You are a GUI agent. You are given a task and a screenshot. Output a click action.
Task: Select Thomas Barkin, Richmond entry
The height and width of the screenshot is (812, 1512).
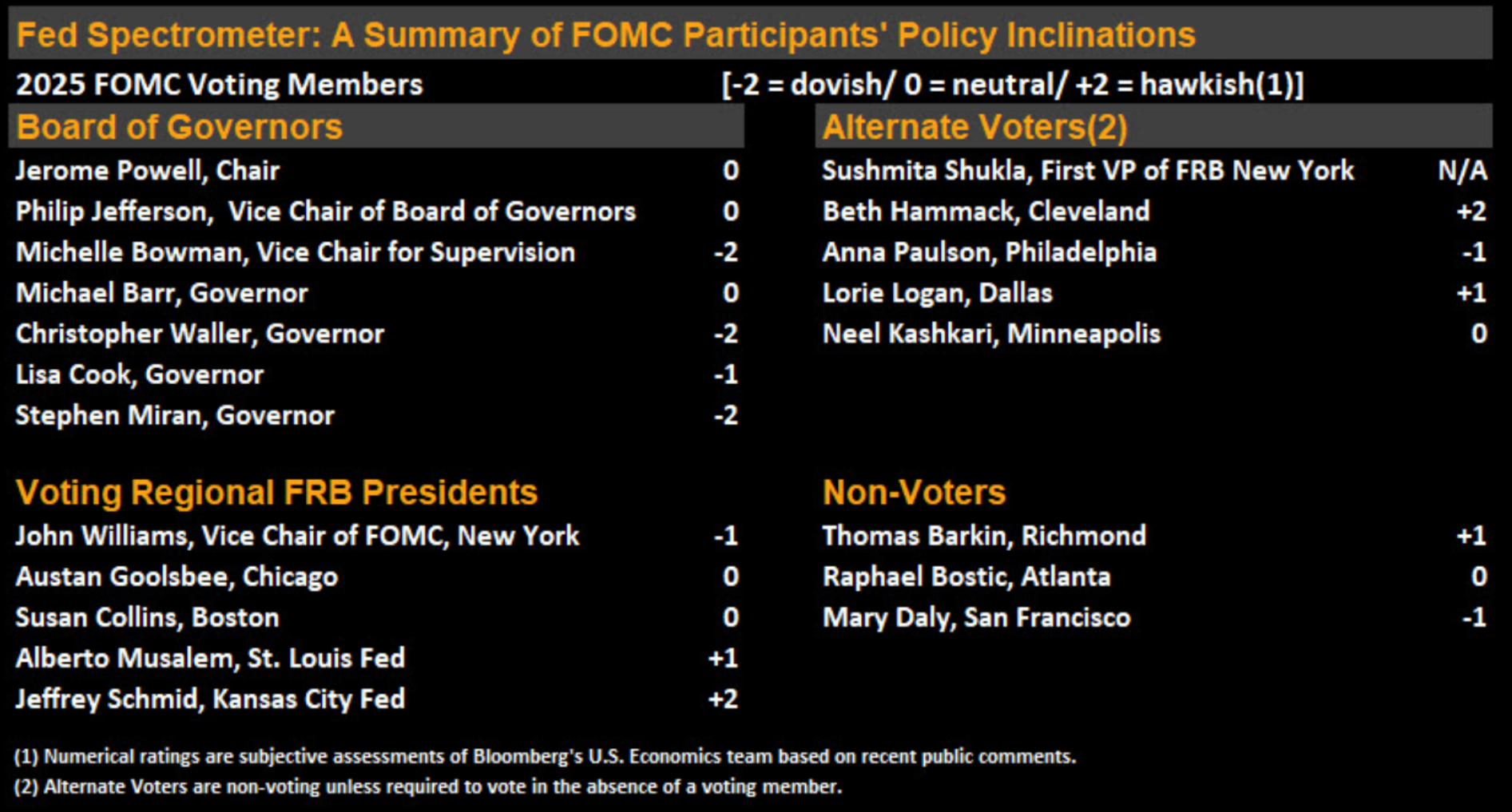(984, 536)
